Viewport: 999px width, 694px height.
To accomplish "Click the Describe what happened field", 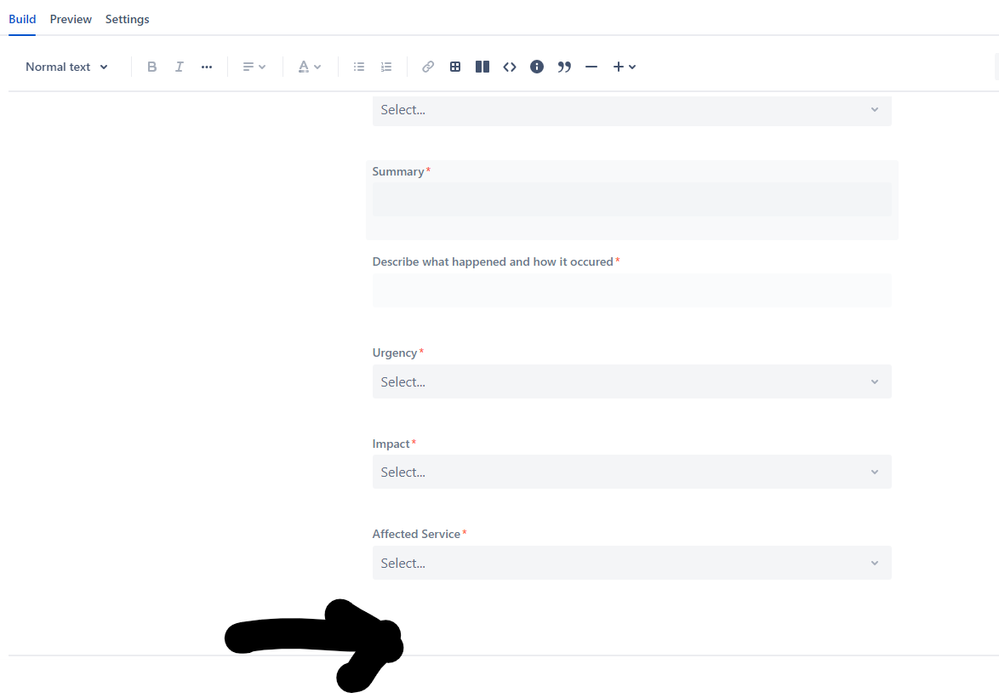I will click(x=632, y=291).
